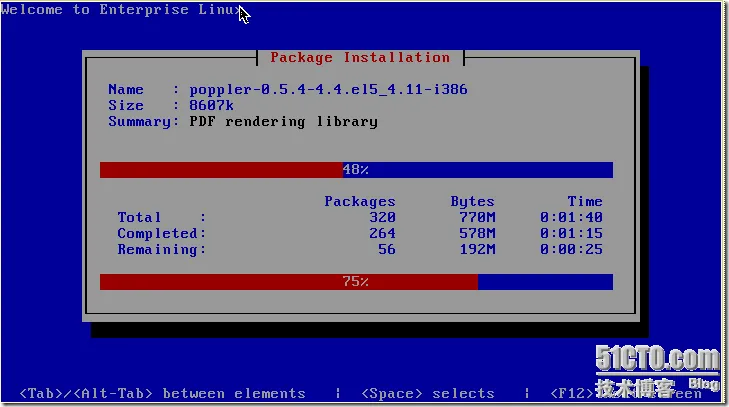Click remaining time value 0:00:25
This screenshot has height=407, width=729.
(x=571, y=250)
